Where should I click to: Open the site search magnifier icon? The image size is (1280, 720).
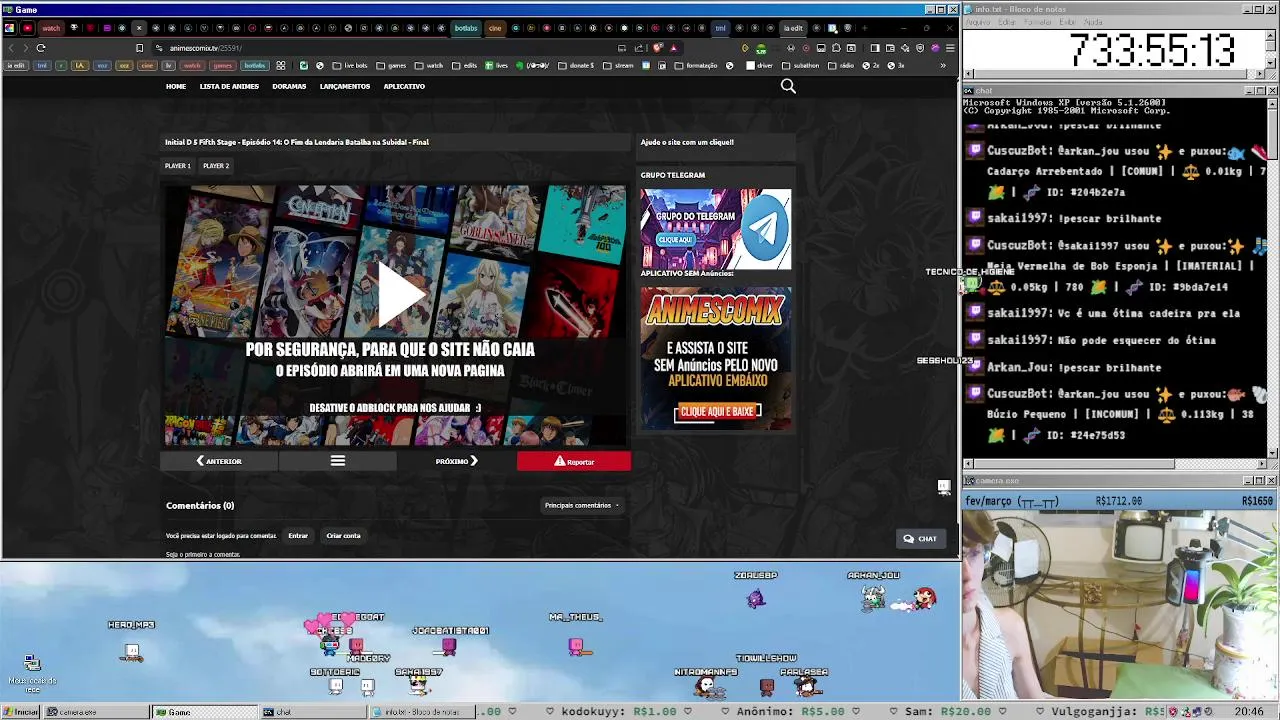(x=788, y=87)
